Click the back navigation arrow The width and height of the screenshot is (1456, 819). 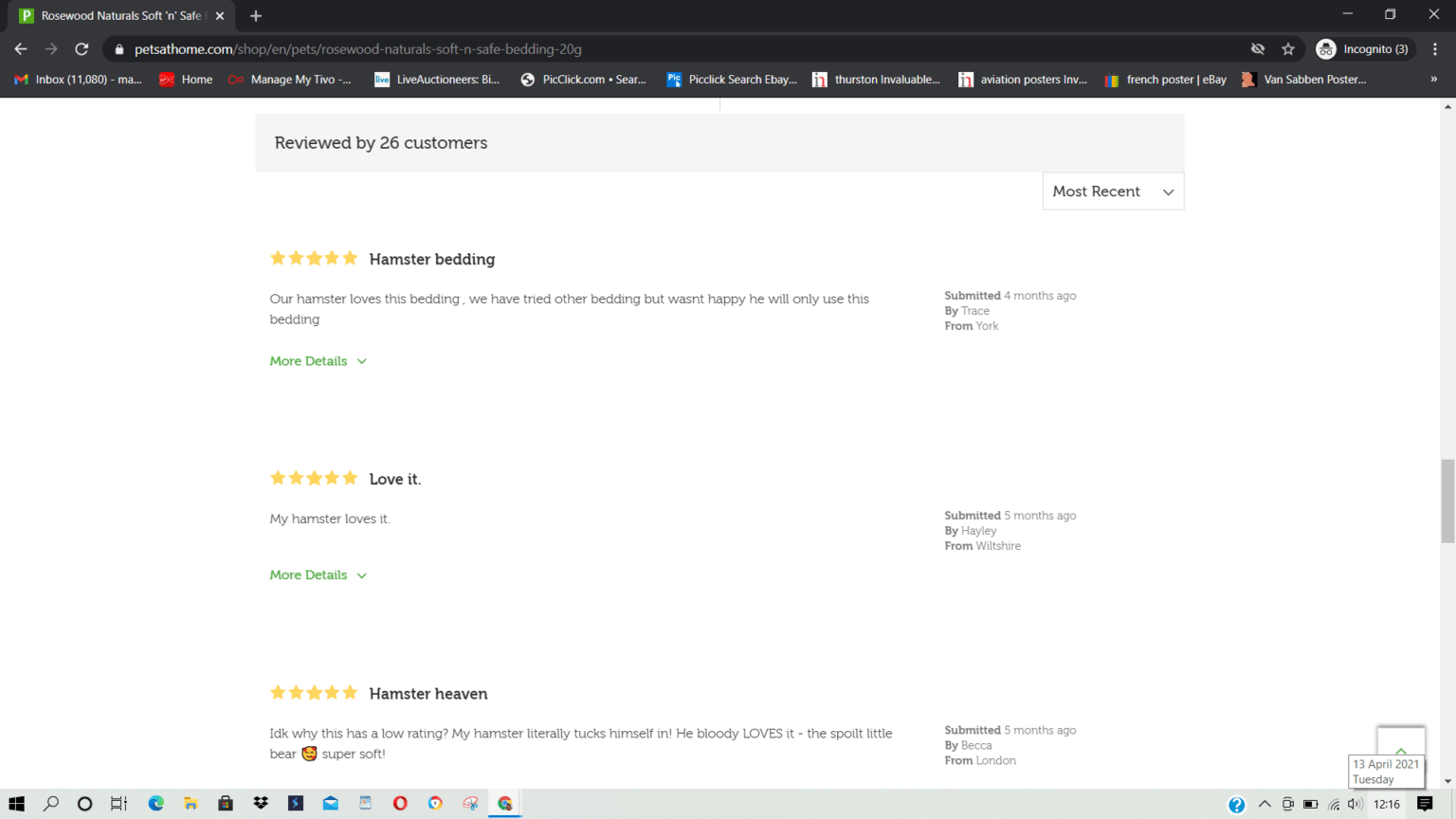coord(21,49)
